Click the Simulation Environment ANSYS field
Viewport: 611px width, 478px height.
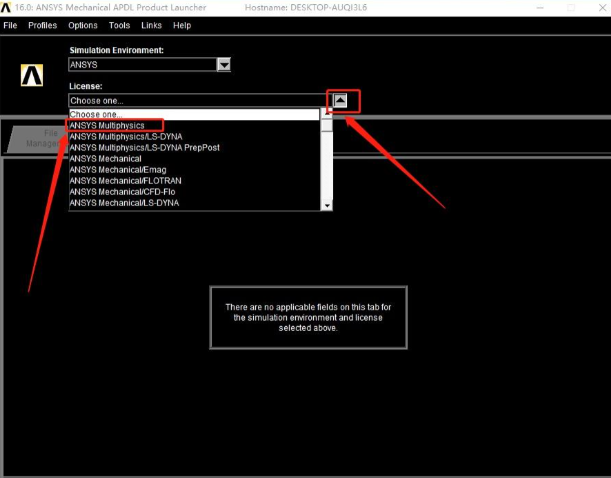pos(143,65)
